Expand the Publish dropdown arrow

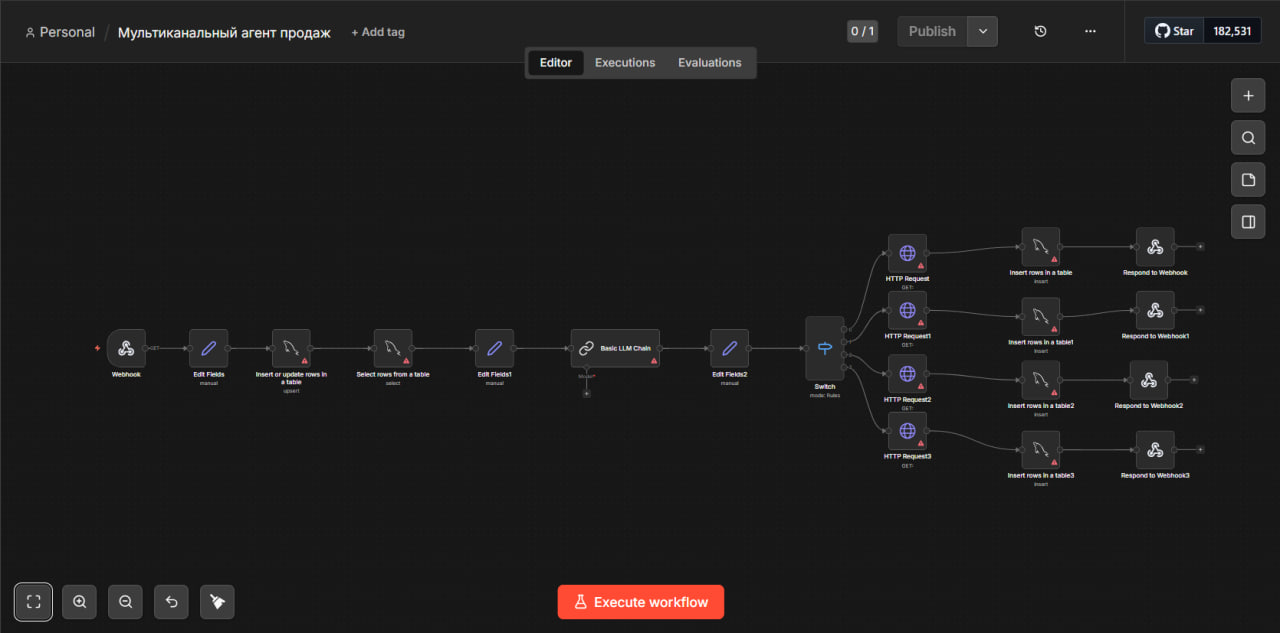point(982,31)
